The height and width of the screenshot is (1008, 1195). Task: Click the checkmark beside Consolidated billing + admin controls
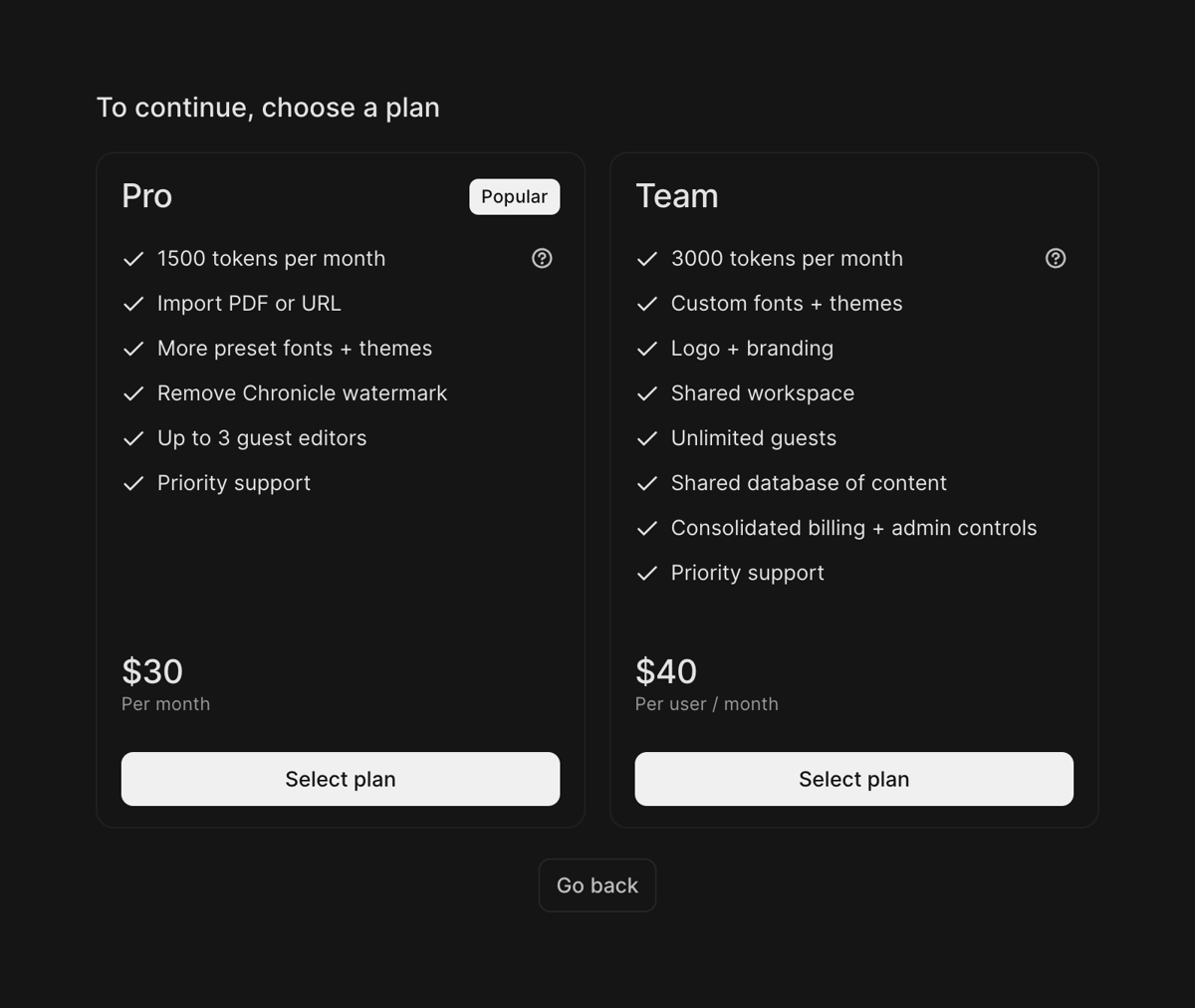click(647, 527)
